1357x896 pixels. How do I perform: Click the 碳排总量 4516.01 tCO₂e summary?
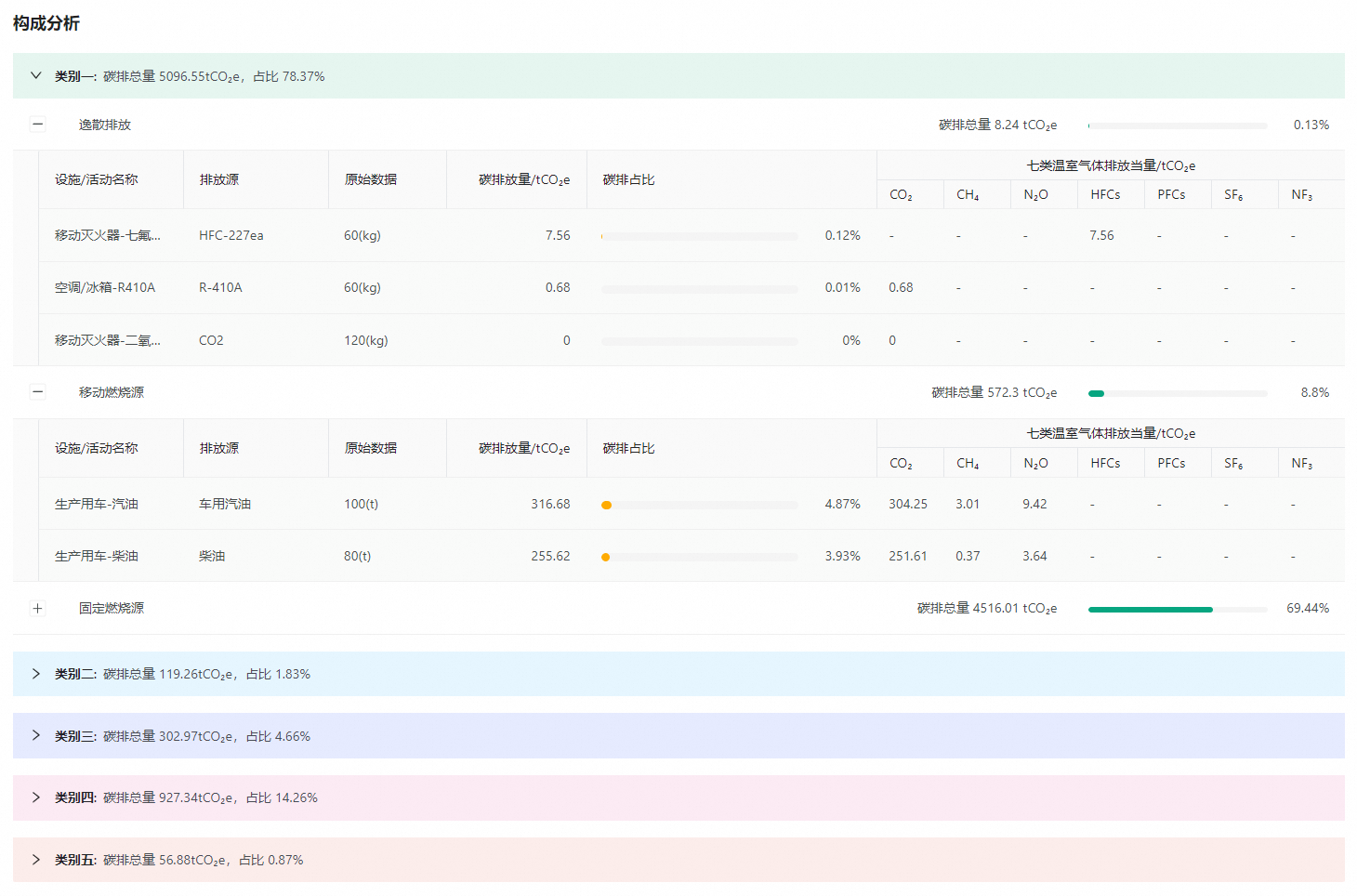click(987, 608)
